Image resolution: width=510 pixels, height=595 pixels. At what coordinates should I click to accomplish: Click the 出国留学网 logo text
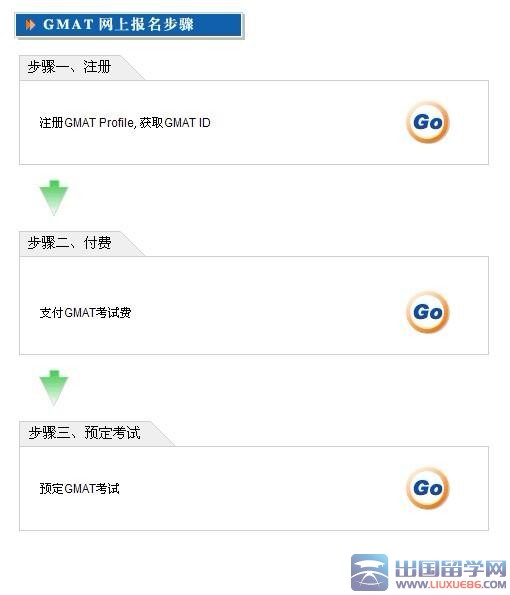tap(450, 569)
